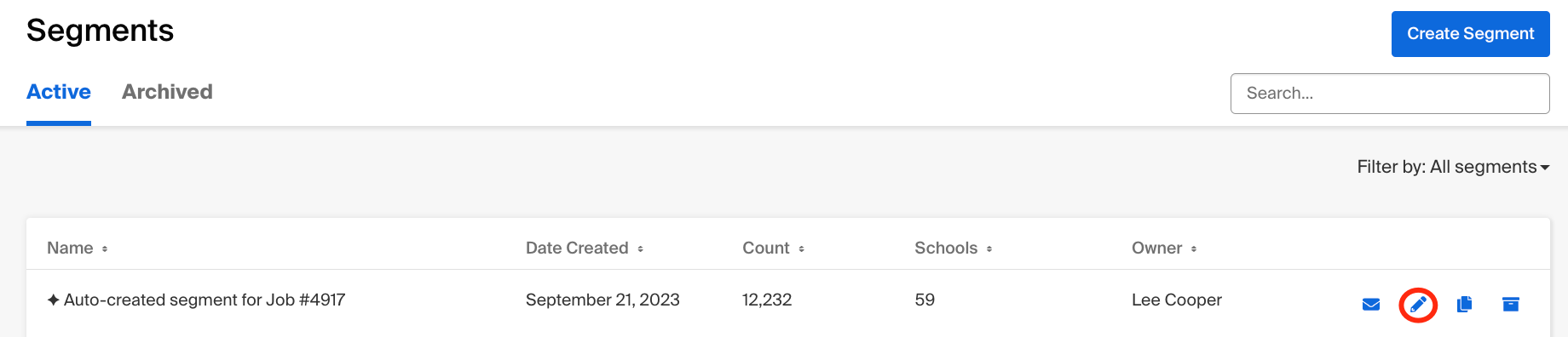The width and height of the screenshot is (1568, 337).
Task: Click the September 21, 2023 date cell
Action: click(x=602, y=300)
